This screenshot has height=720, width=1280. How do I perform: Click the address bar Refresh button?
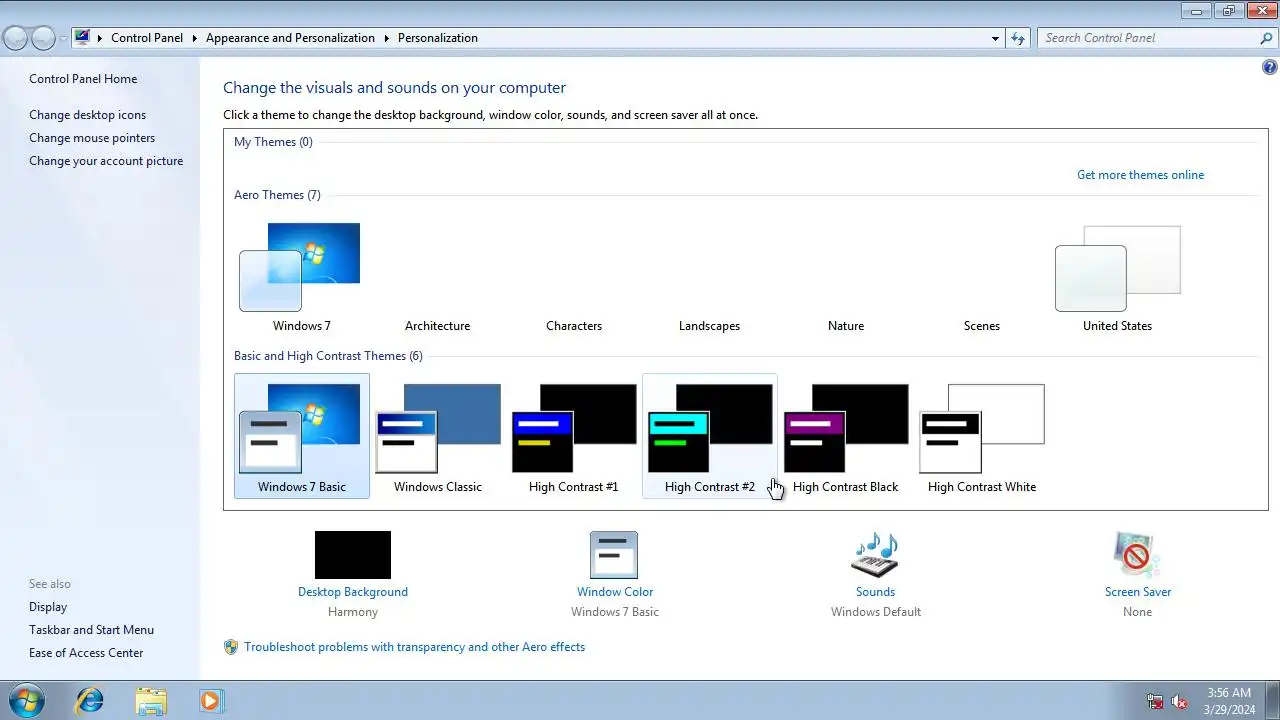click(1018, 38)
